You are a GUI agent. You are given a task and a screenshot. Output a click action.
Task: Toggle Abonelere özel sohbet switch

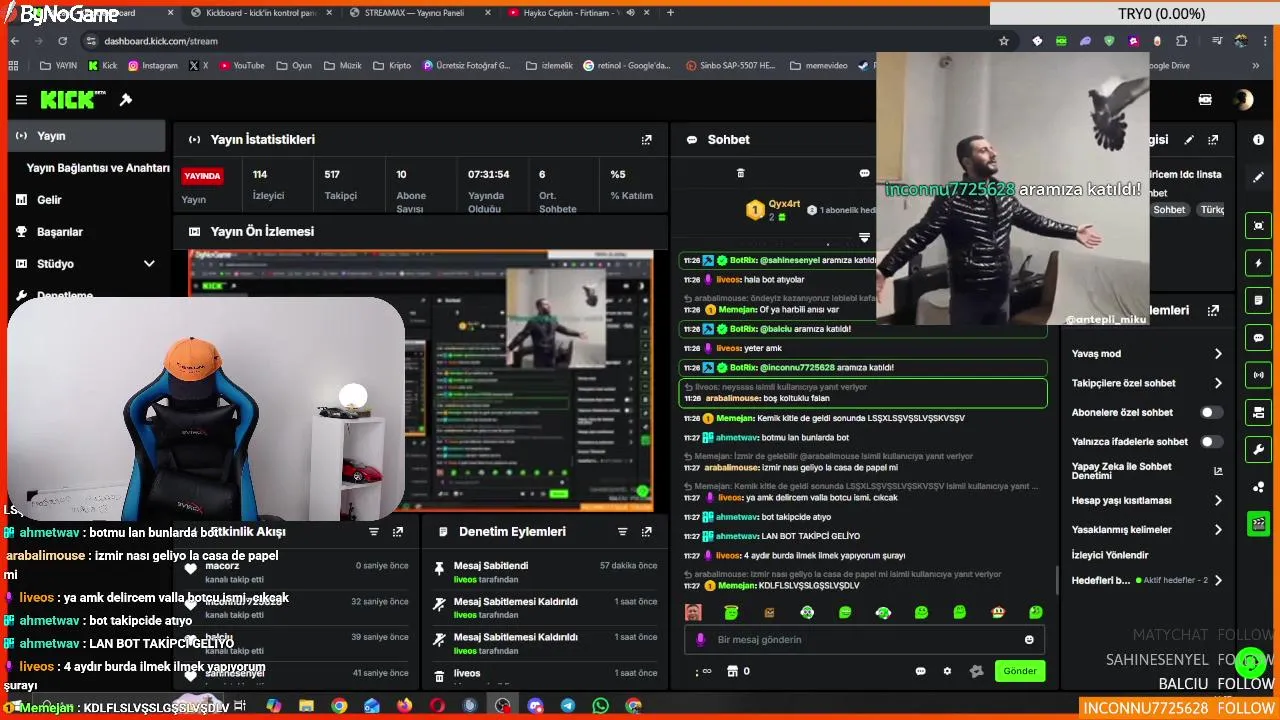point(1211,412)
